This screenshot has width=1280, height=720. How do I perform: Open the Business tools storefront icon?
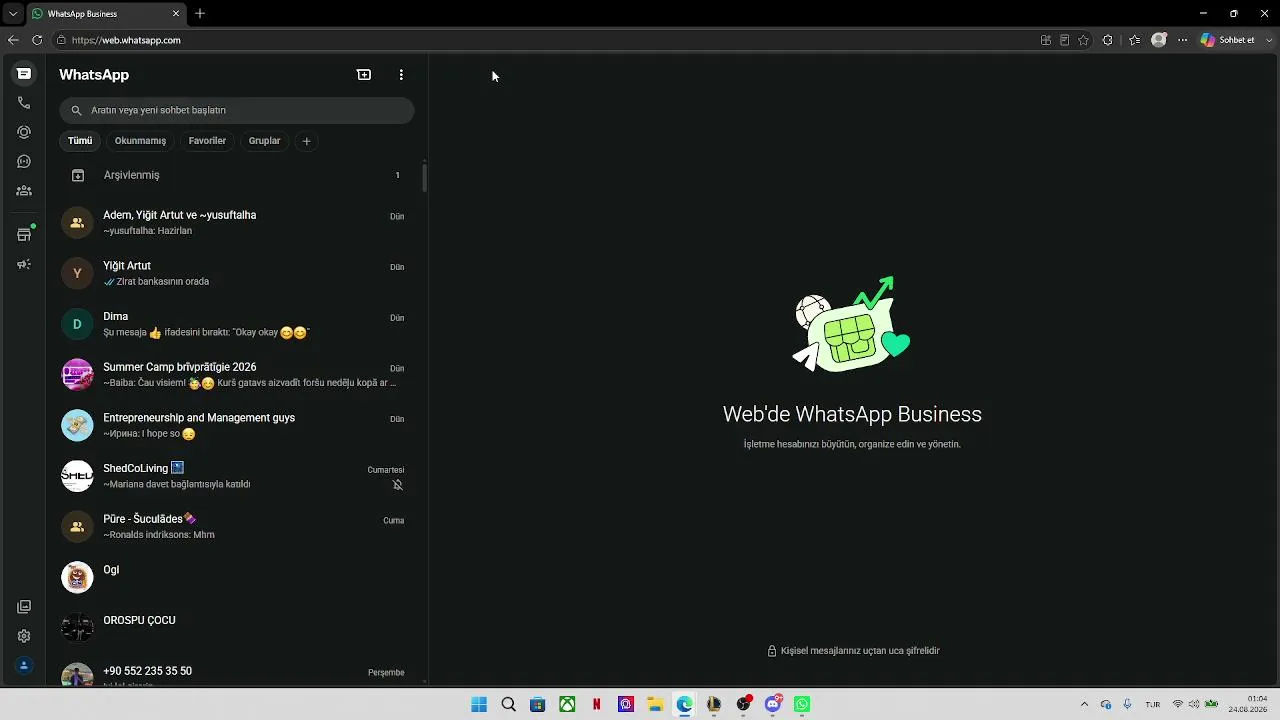pyautogui.click(x=24, y=235)
